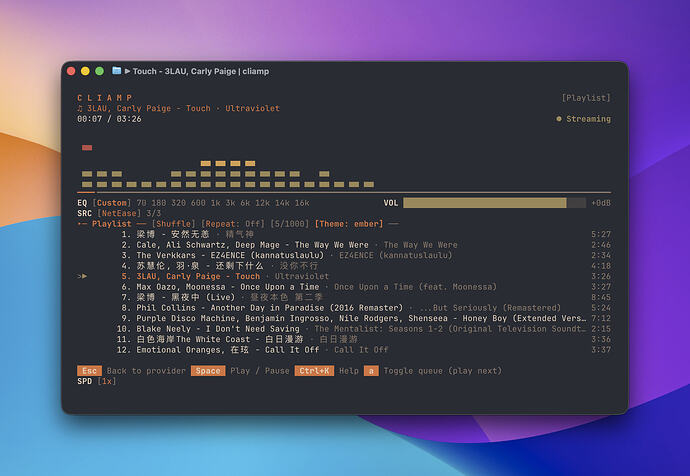
Task: Switch the [NetEase] source selector
Action: pyautogui.click(x=119, y=213)
